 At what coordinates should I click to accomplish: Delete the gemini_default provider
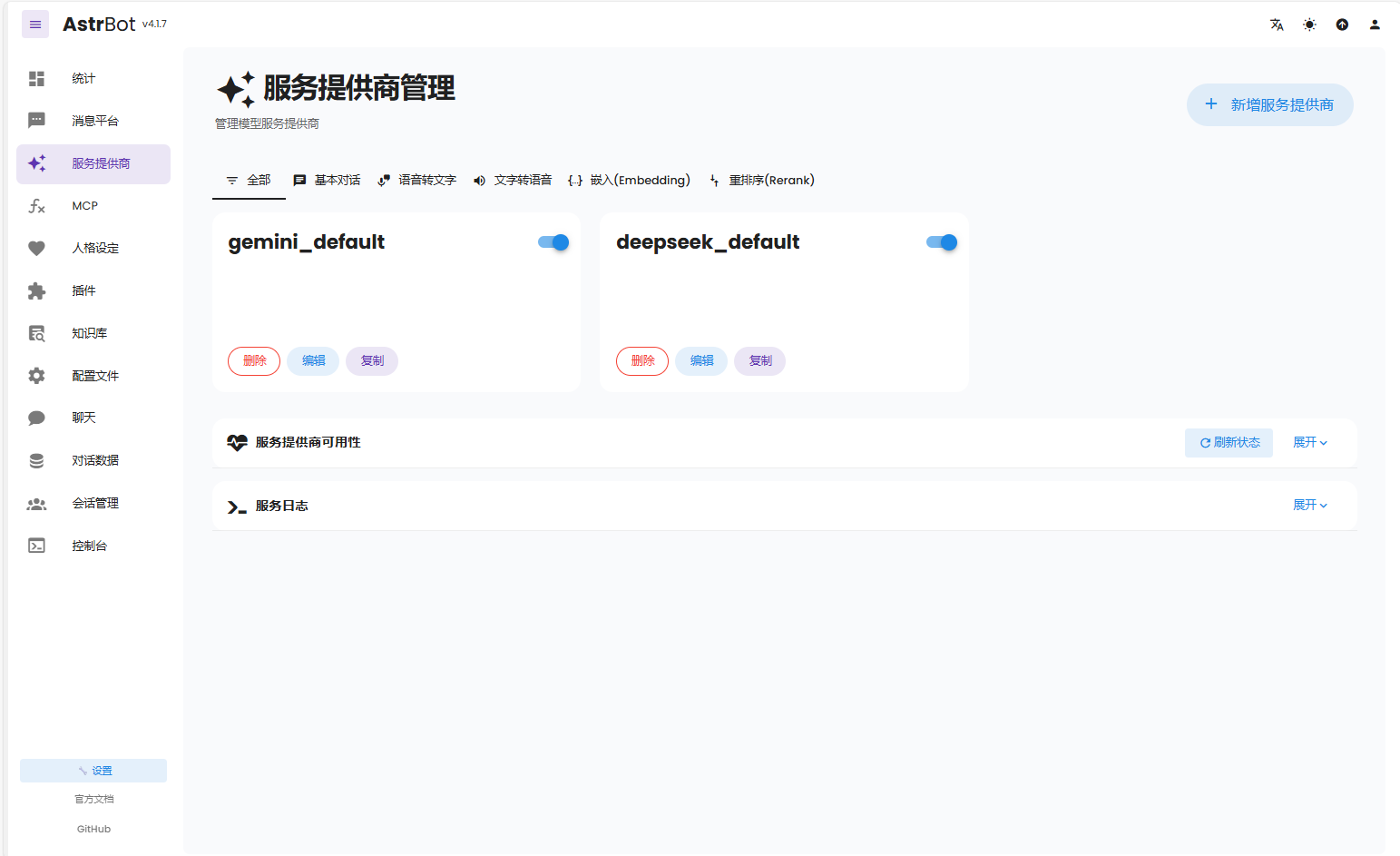254,361
